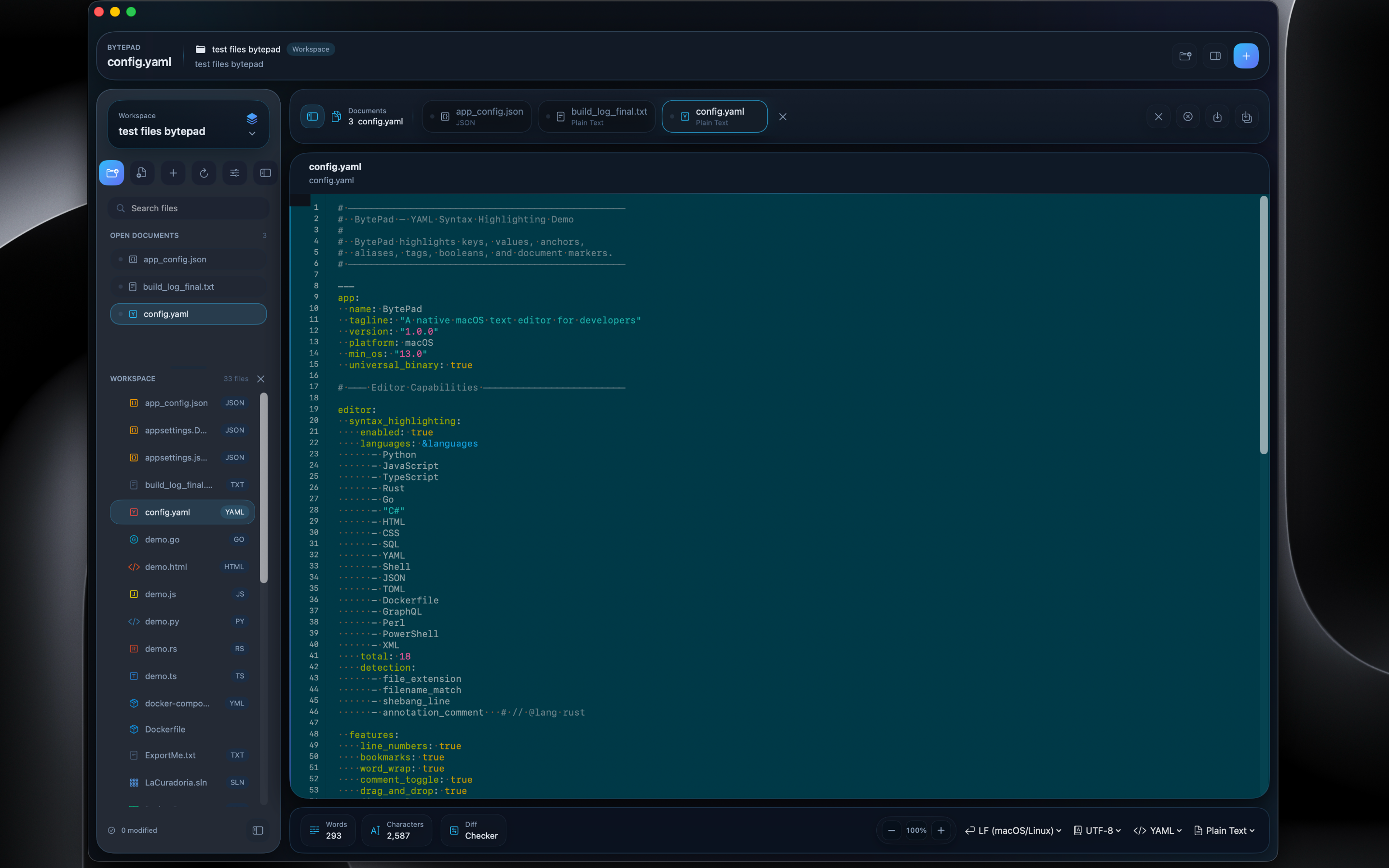Open the split view icon near the plus button

(x=1215, y=55)
